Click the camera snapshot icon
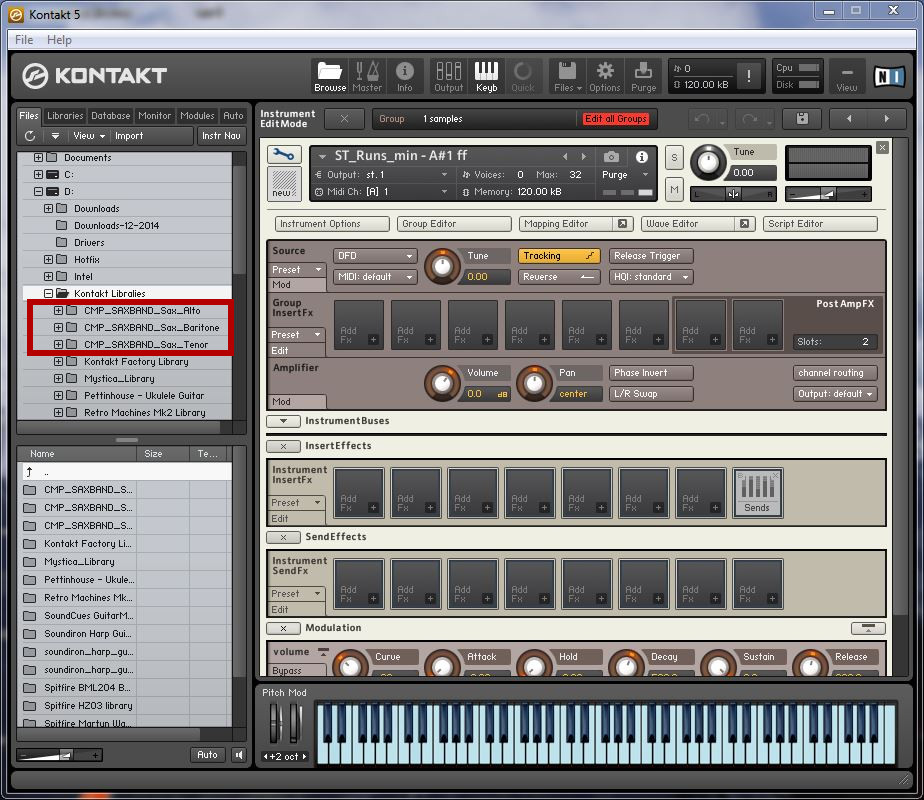This screenshot has width=924, height=800. tap(611, 157)
